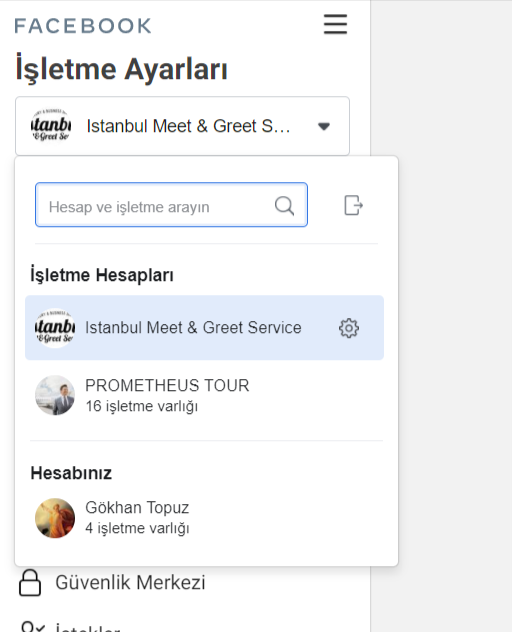512x632 pixels.
Task: Click the magnifier search icon
Action: pyautogui.click(x=284, y=206)
